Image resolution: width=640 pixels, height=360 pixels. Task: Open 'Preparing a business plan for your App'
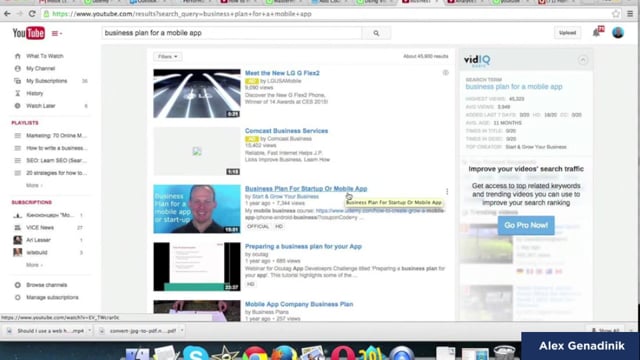point(303,247)
